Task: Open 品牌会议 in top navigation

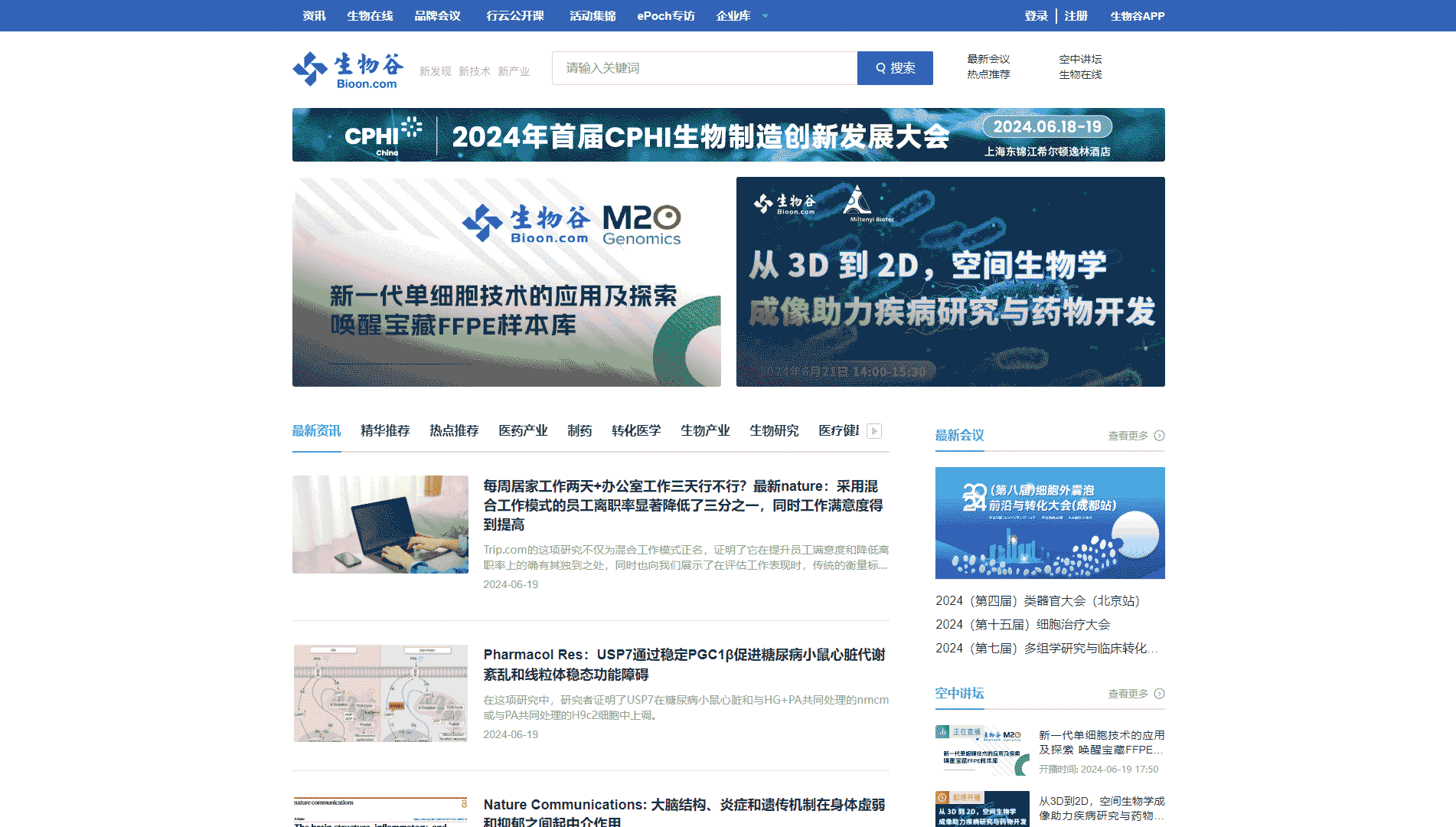Action: click(x=437, y=16)
